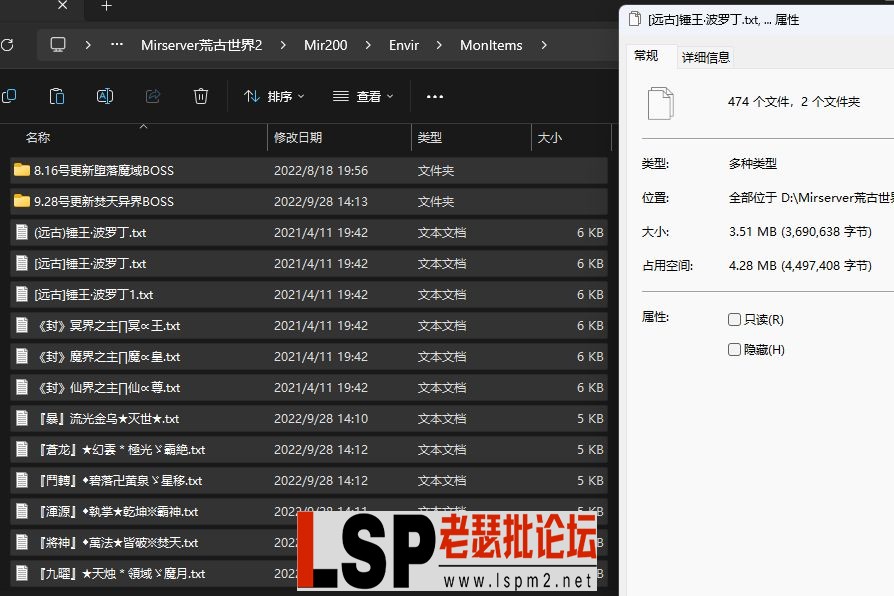This screenshot has height=596, width=894.
Task: Click 474 个文件, 2 个文件夹 summary
Action: coord(794,102)
